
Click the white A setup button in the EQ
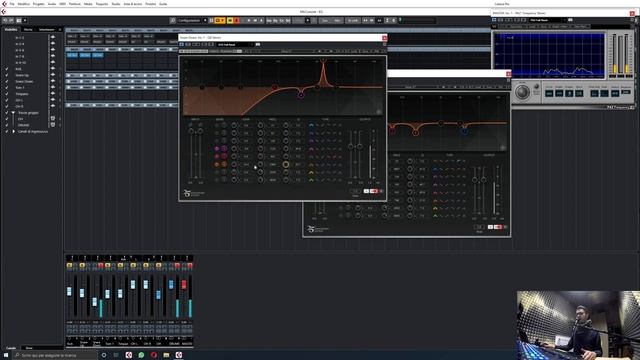click(x=366, y=191)
